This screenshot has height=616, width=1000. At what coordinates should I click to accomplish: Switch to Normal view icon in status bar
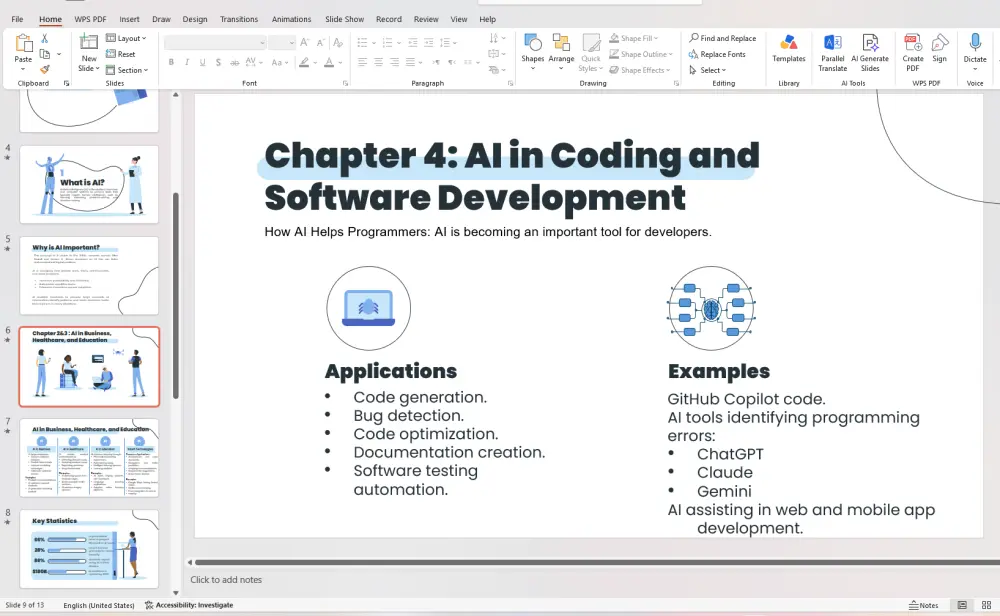[962, 605]
